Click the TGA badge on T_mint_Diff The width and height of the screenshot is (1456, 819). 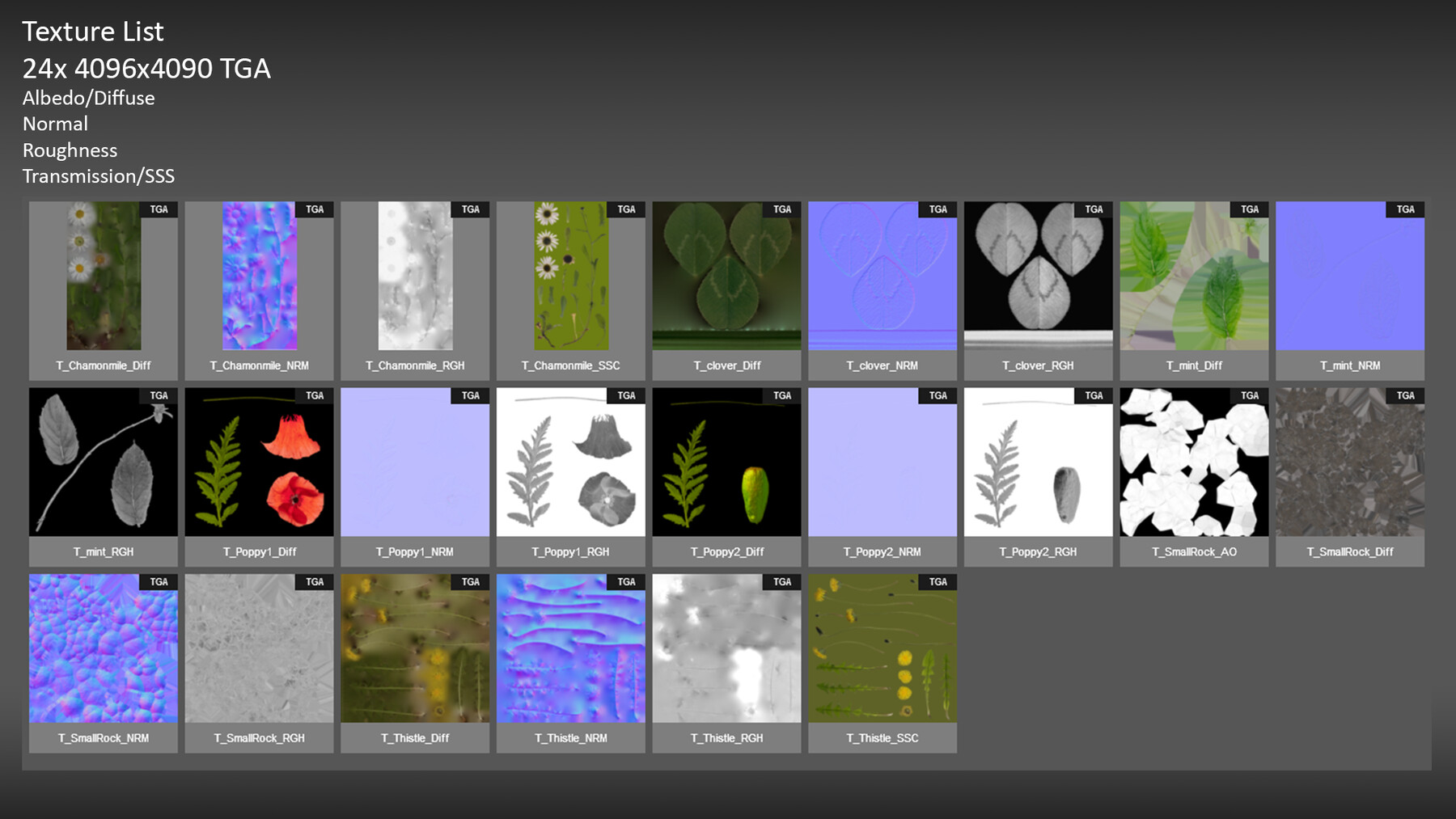click(1249, 209)
